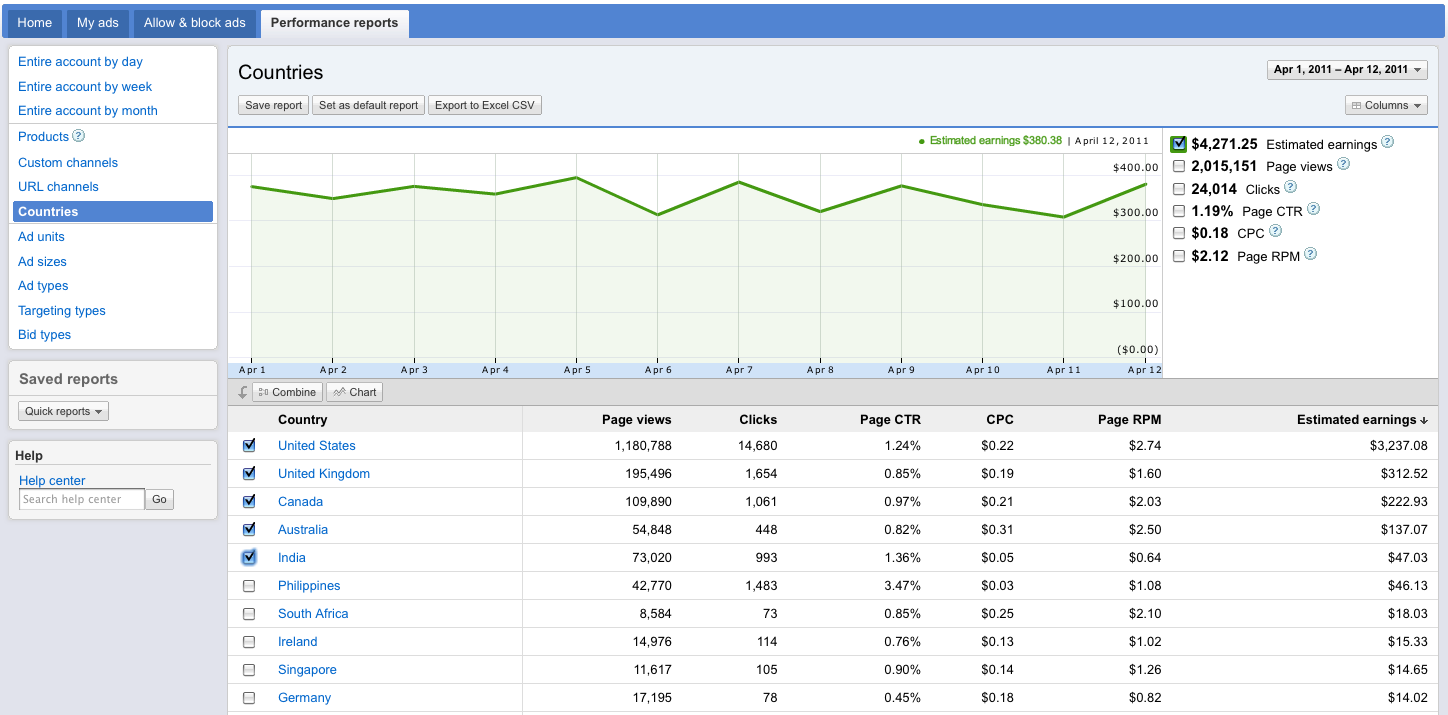Check the Philippines row checkbox

pyautogui.click(x=249, y=586)
